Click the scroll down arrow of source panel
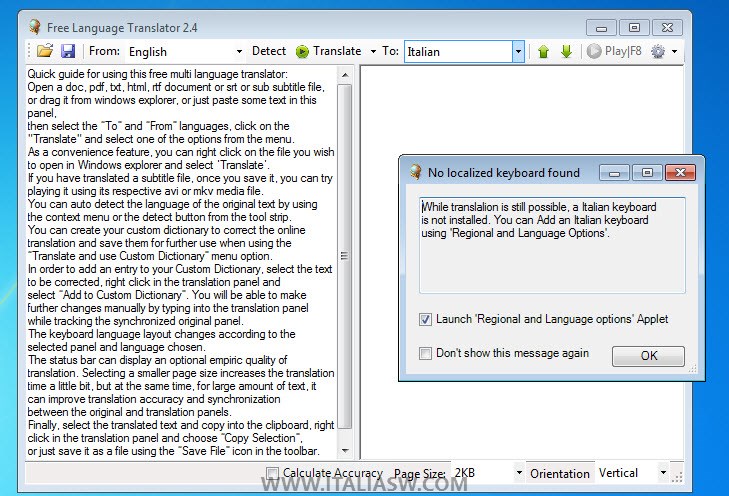The width and height of the screenshot is (729, 496). (x=345, y=450)
